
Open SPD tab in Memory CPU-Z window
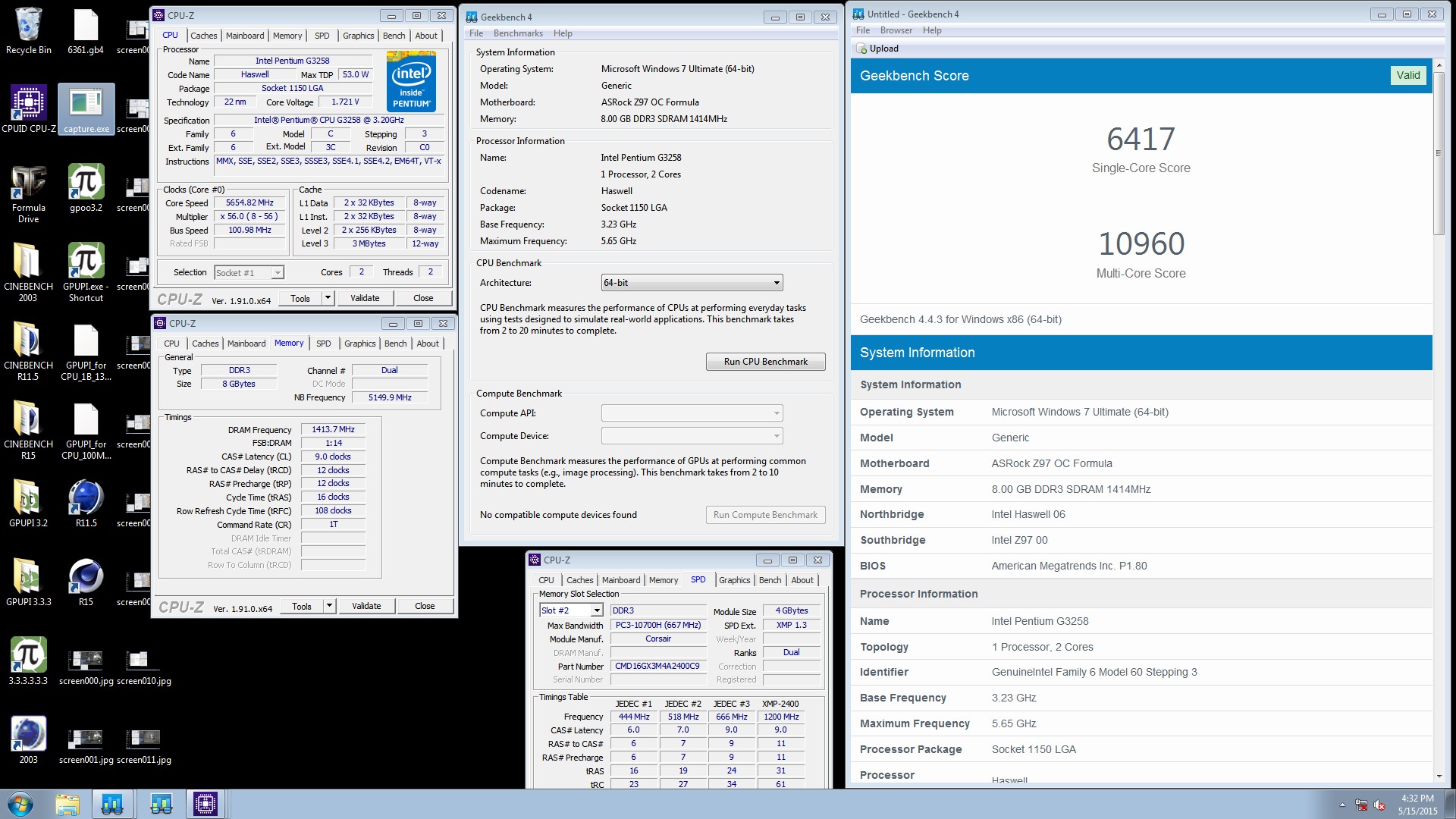coord(323,344)
